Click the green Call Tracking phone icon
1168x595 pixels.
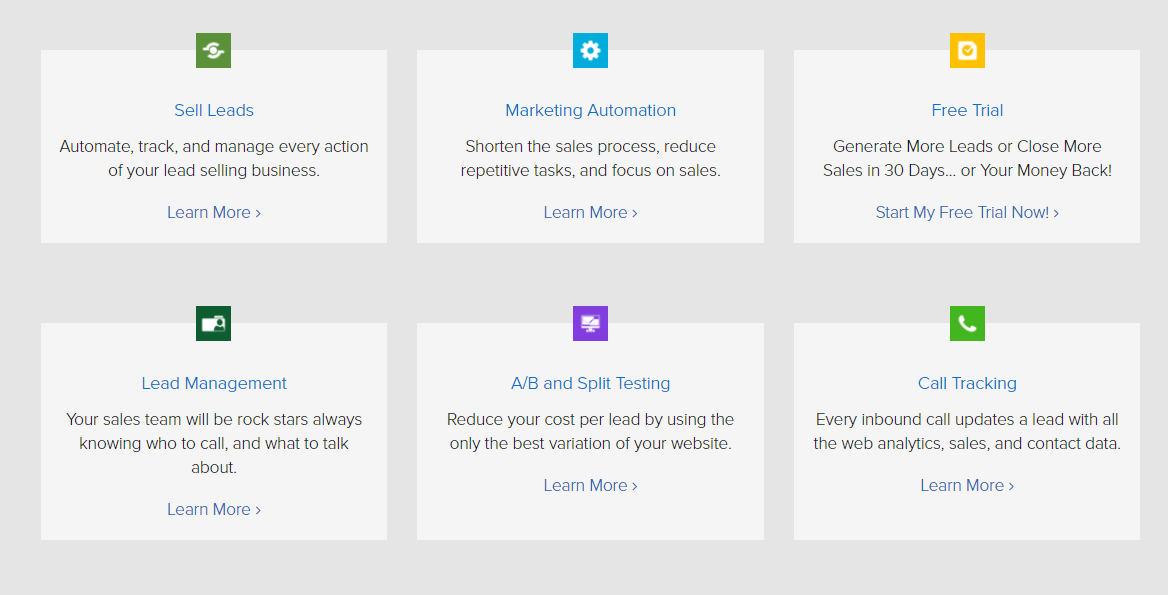tap(967, 323)
